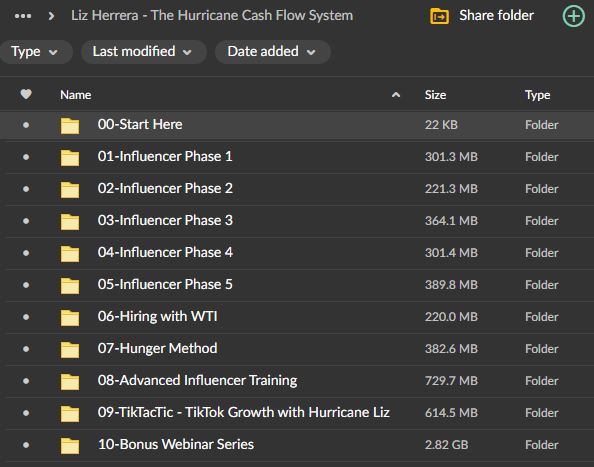Click the 301.3 MB size value

click(x=451, y=157)
